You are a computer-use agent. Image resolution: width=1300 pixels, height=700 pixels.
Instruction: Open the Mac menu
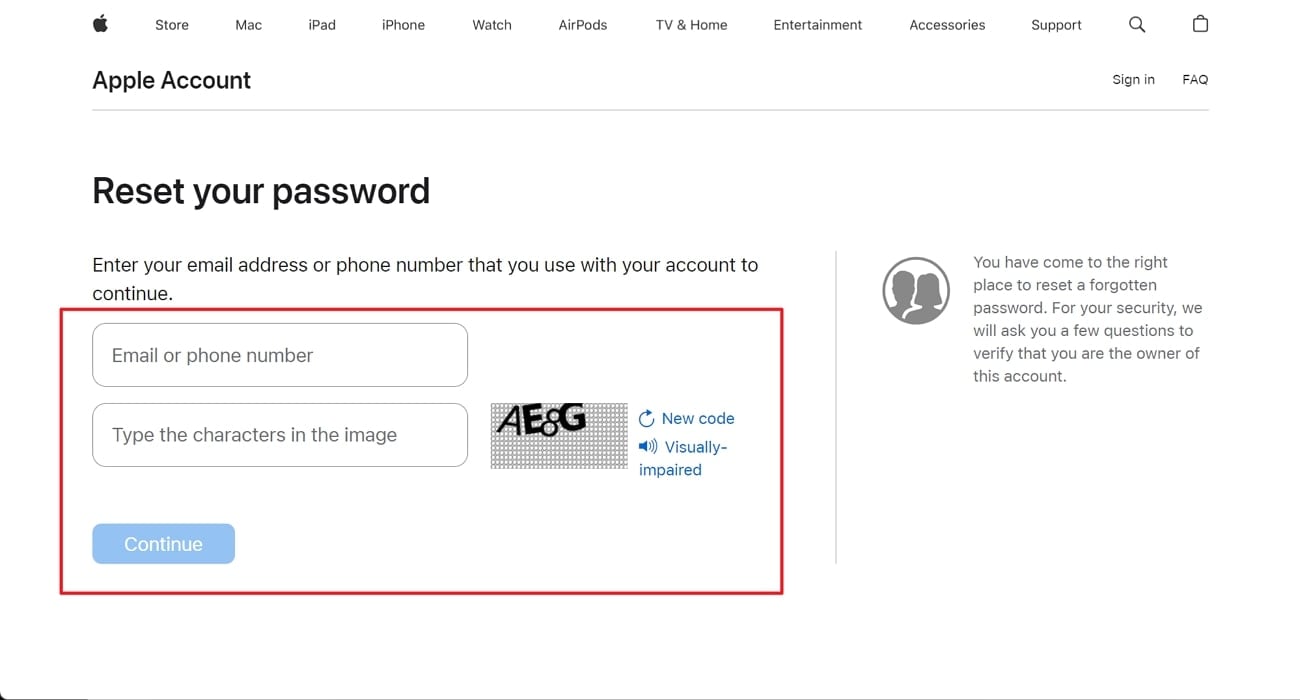[x=248, y=25]
